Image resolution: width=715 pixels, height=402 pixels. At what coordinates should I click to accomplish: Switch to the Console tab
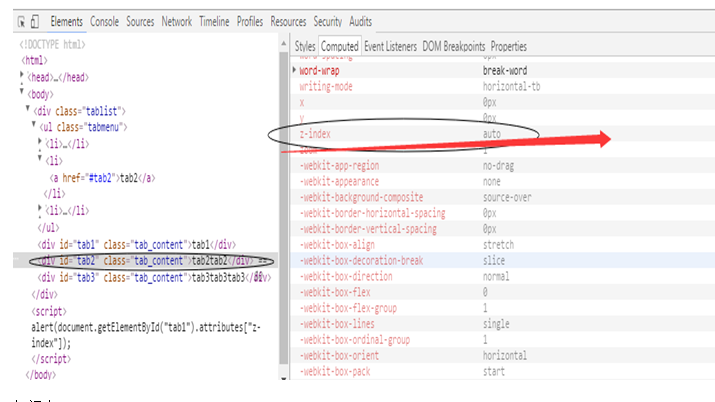point(104,21)
